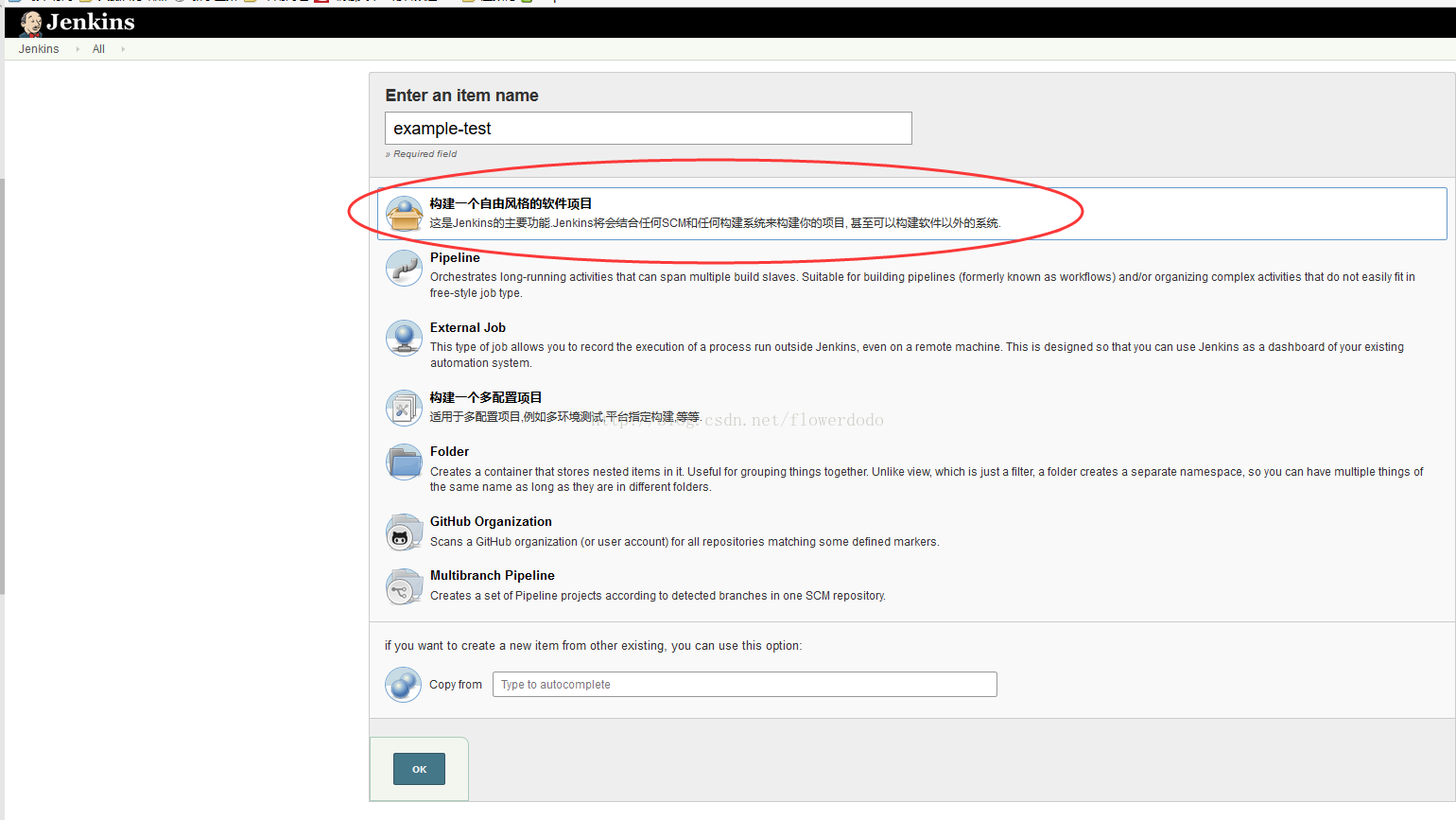Click the freestyle description starting '这是Jenkins的主要功能'
This screenshot has width=1456, height=820.
716,223
